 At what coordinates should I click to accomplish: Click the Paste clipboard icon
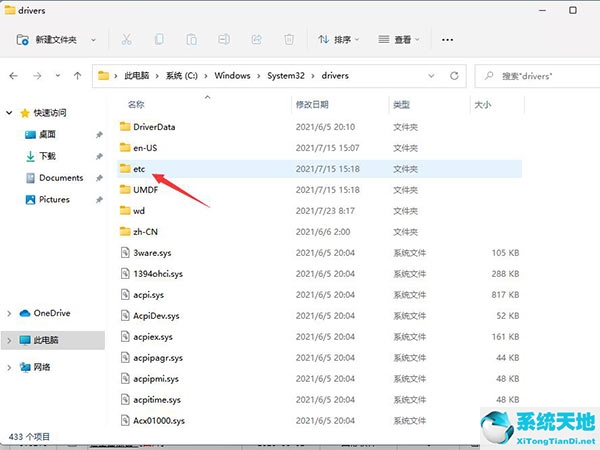[x=192, y=39]
